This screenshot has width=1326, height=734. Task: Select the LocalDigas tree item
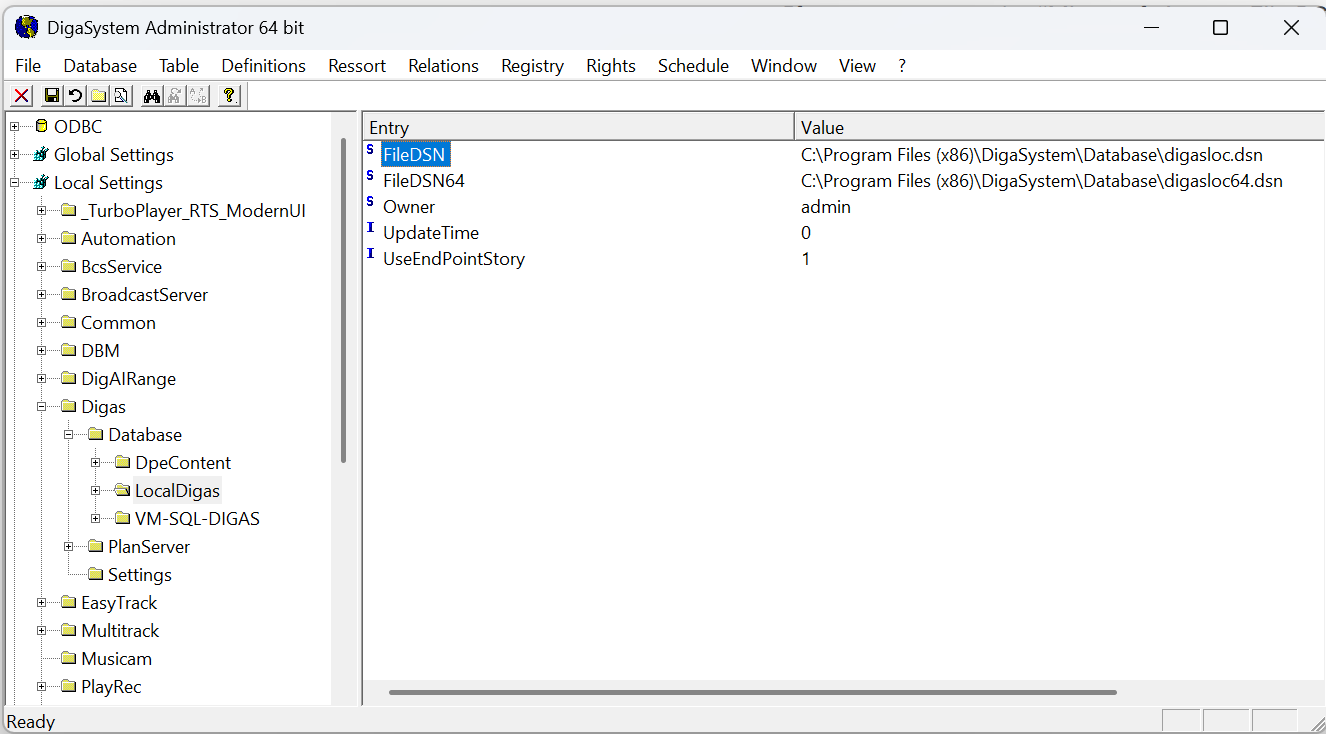pos(177,491)
